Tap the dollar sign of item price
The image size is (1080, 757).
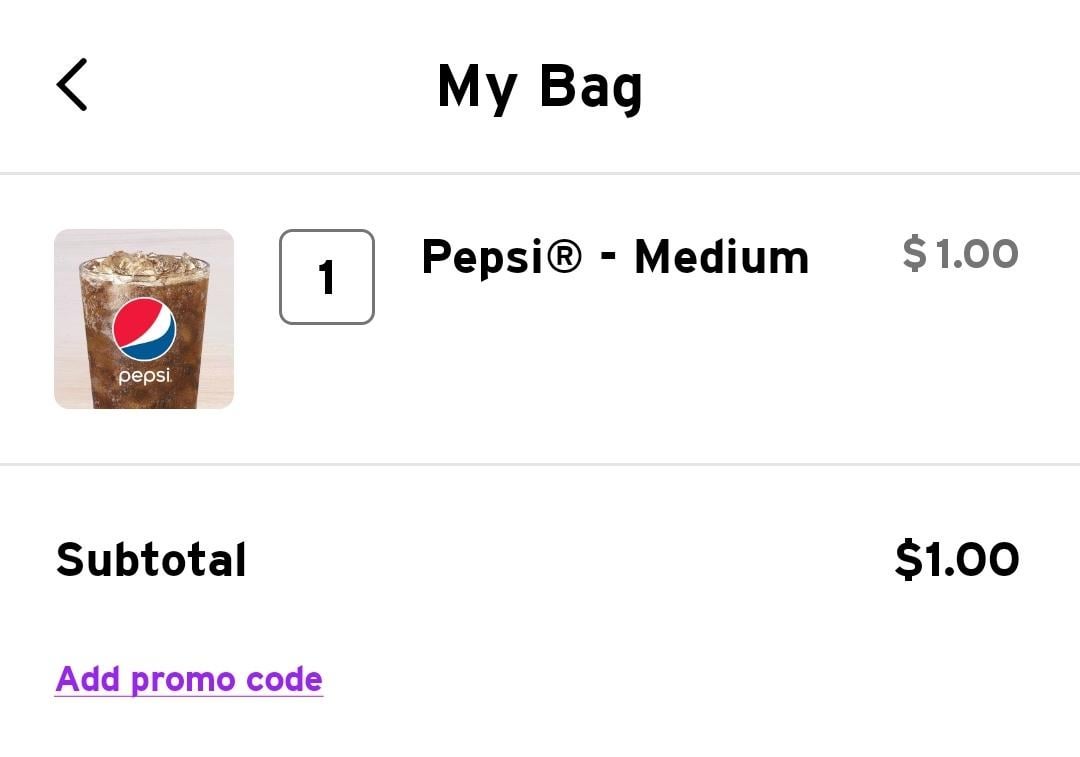tap(915, 253)
